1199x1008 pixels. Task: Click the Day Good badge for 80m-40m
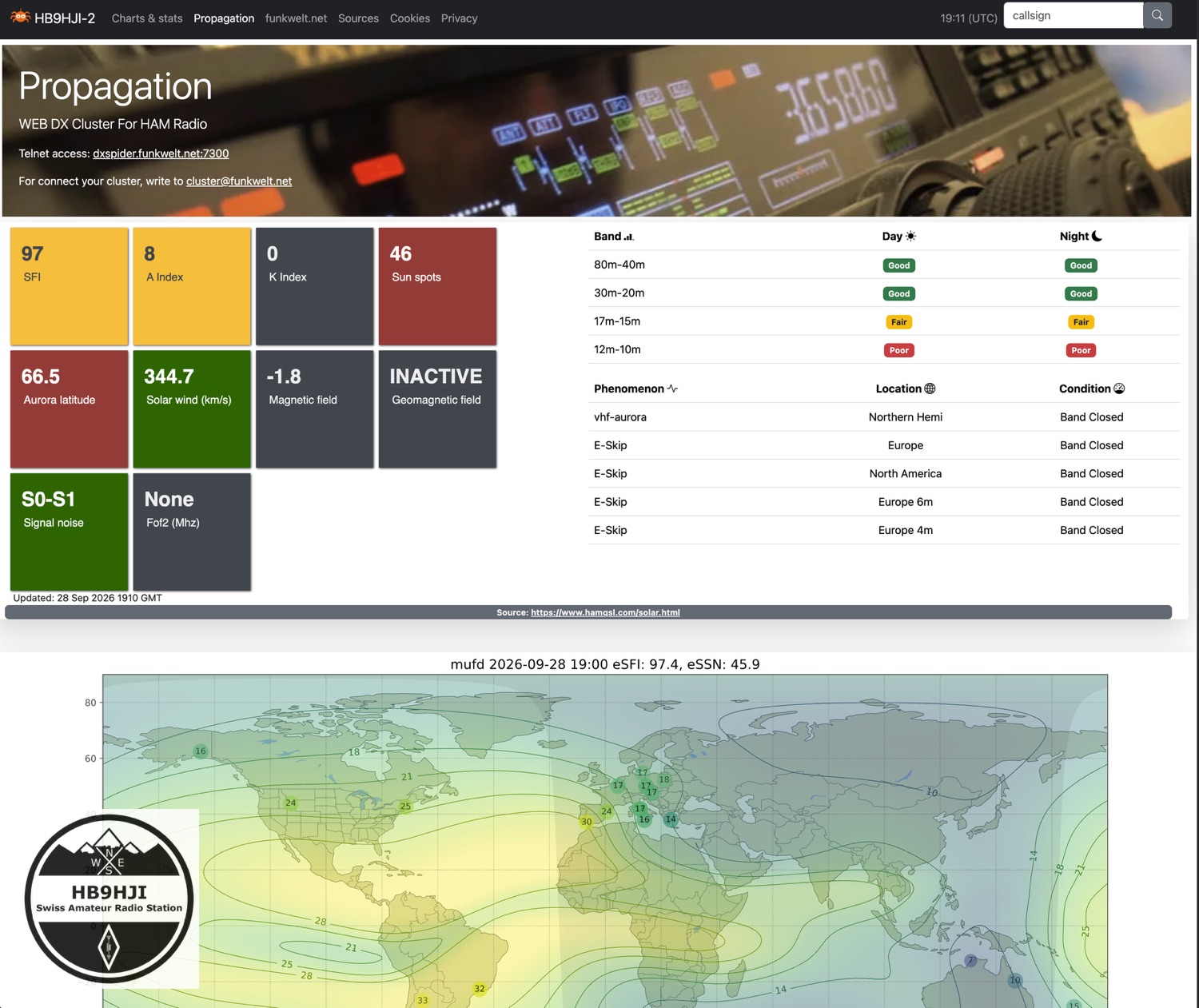[x=899, y=265]
